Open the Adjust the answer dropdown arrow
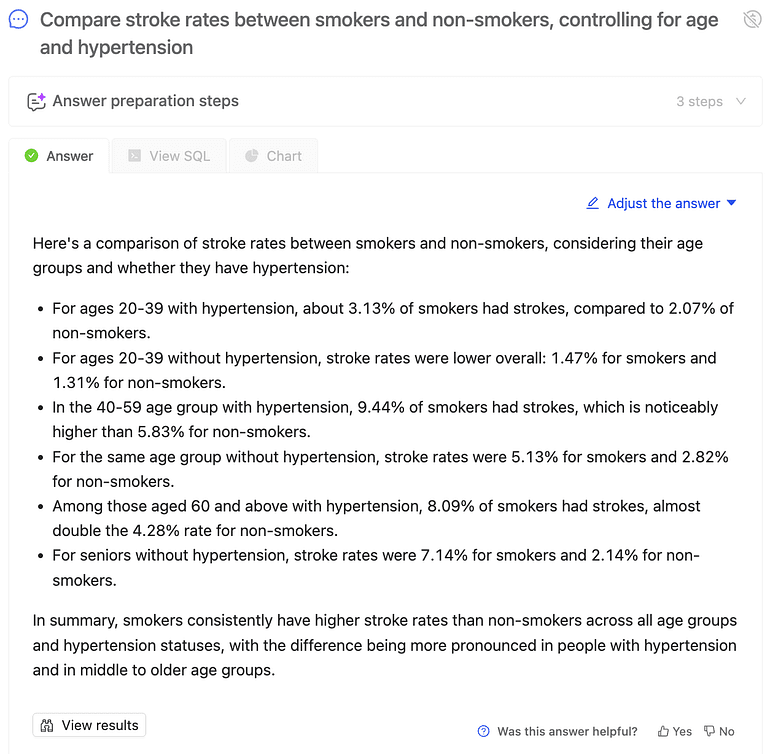The height and width of the screenshot is (754, 770). (x=731, y=203)
